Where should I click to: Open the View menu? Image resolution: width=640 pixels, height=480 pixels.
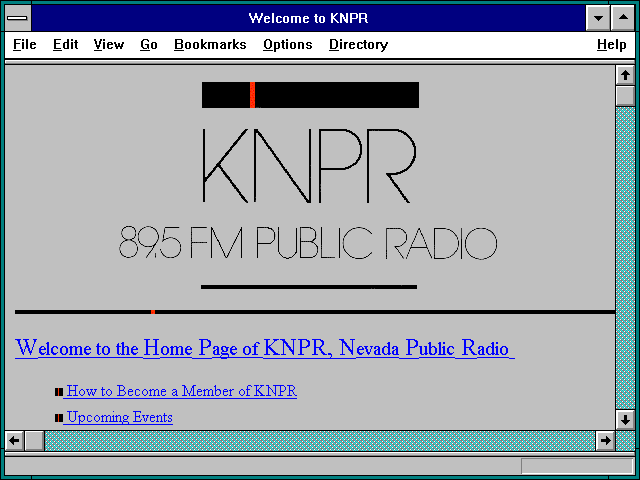coord(109,44)
